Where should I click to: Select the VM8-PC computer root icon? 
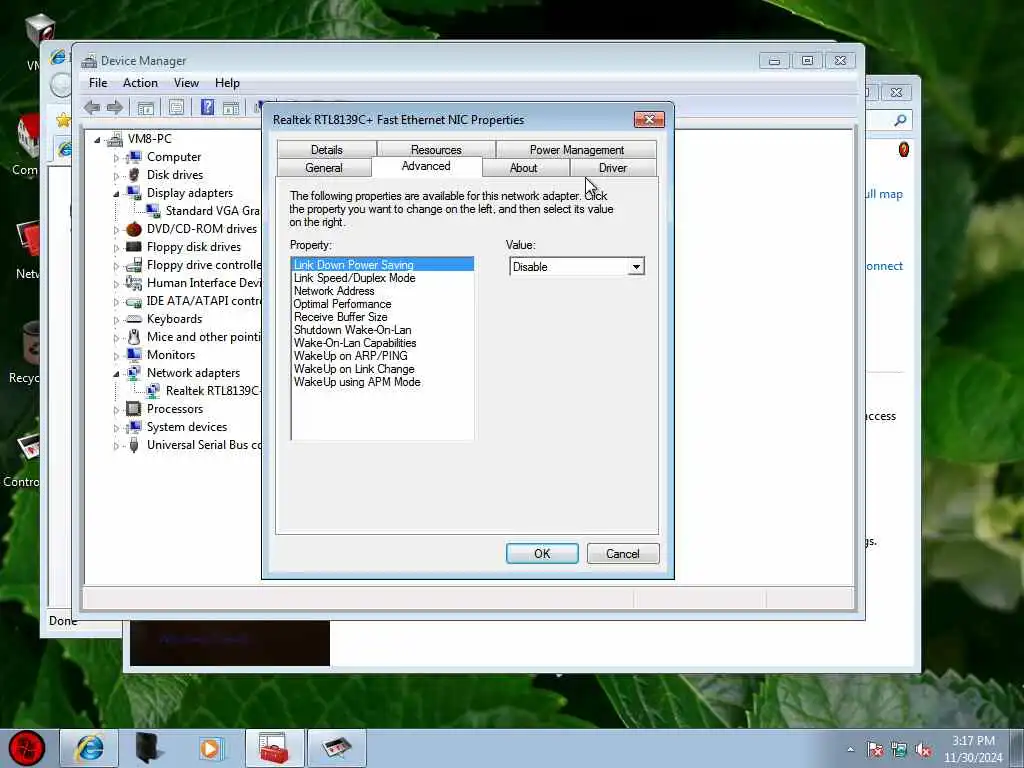pos(115,138)
